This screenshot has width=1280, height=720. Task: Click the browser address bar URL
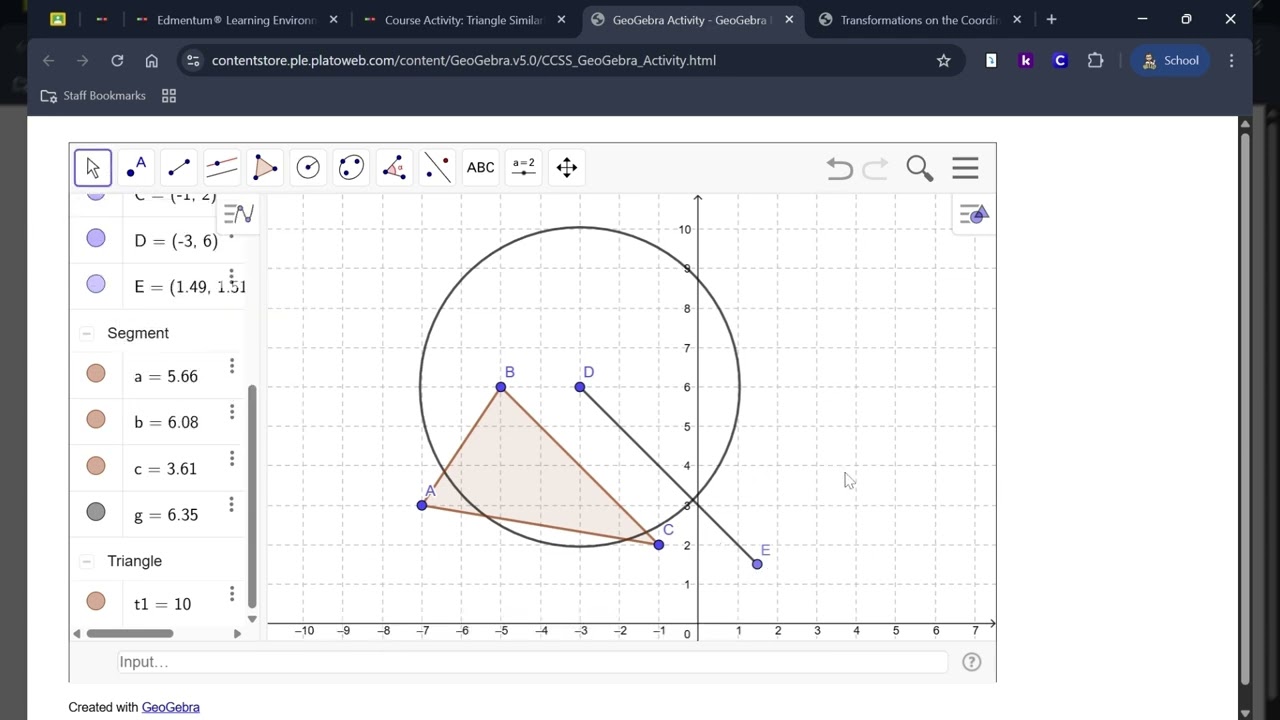tap(464, 60)
